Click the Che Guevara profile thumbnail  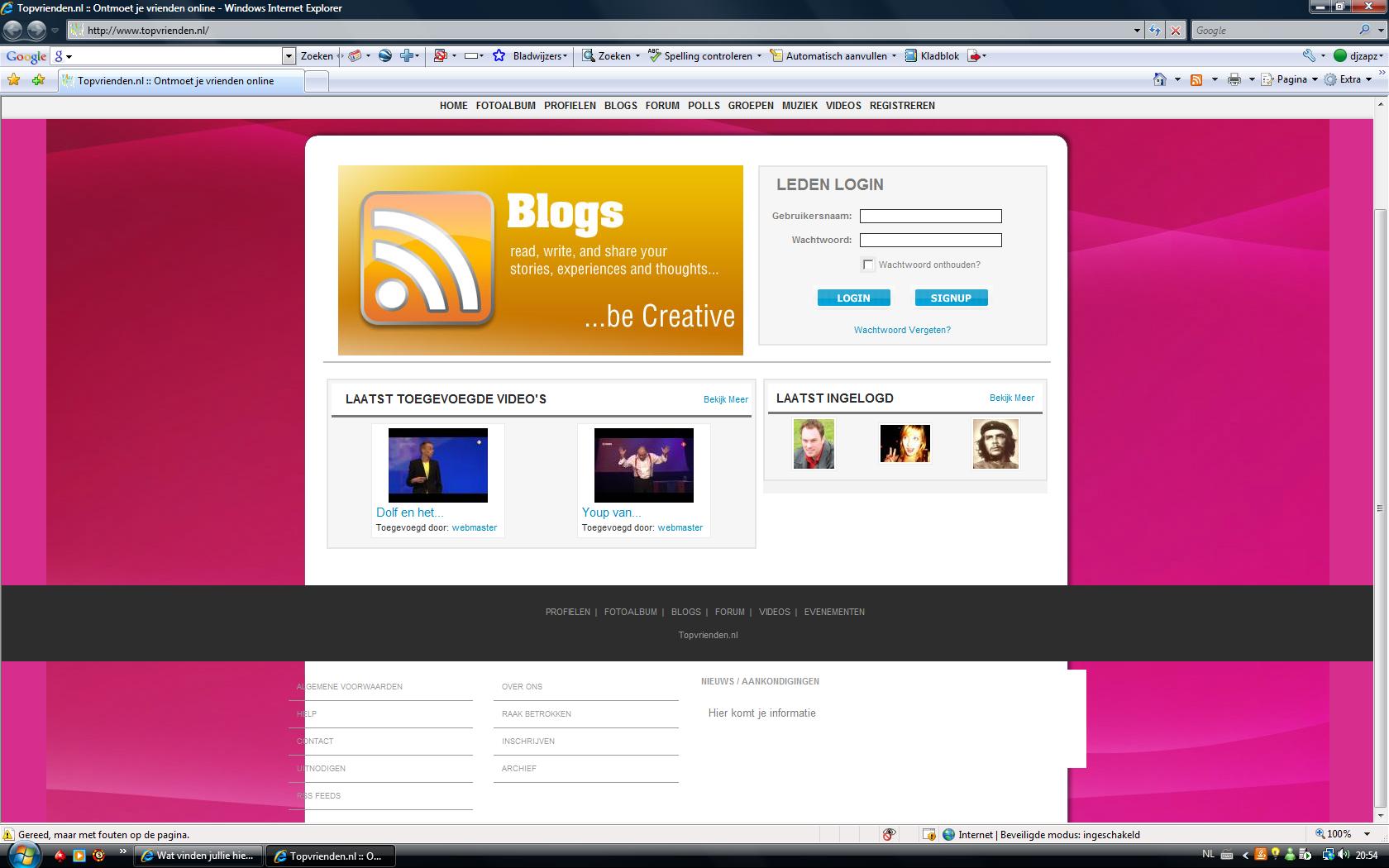tap(995, 444)
